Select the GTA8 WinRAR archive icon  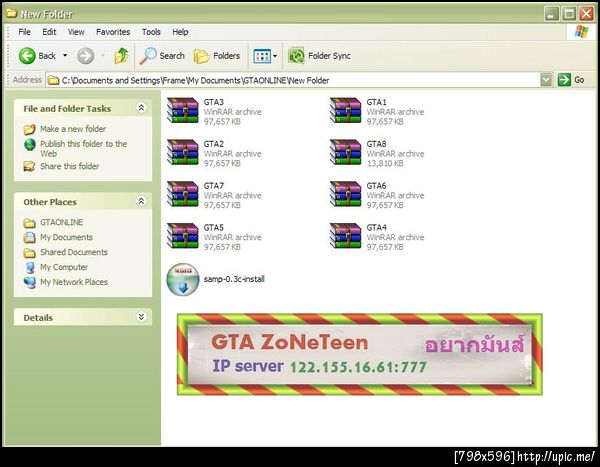(x=346, y=152)
